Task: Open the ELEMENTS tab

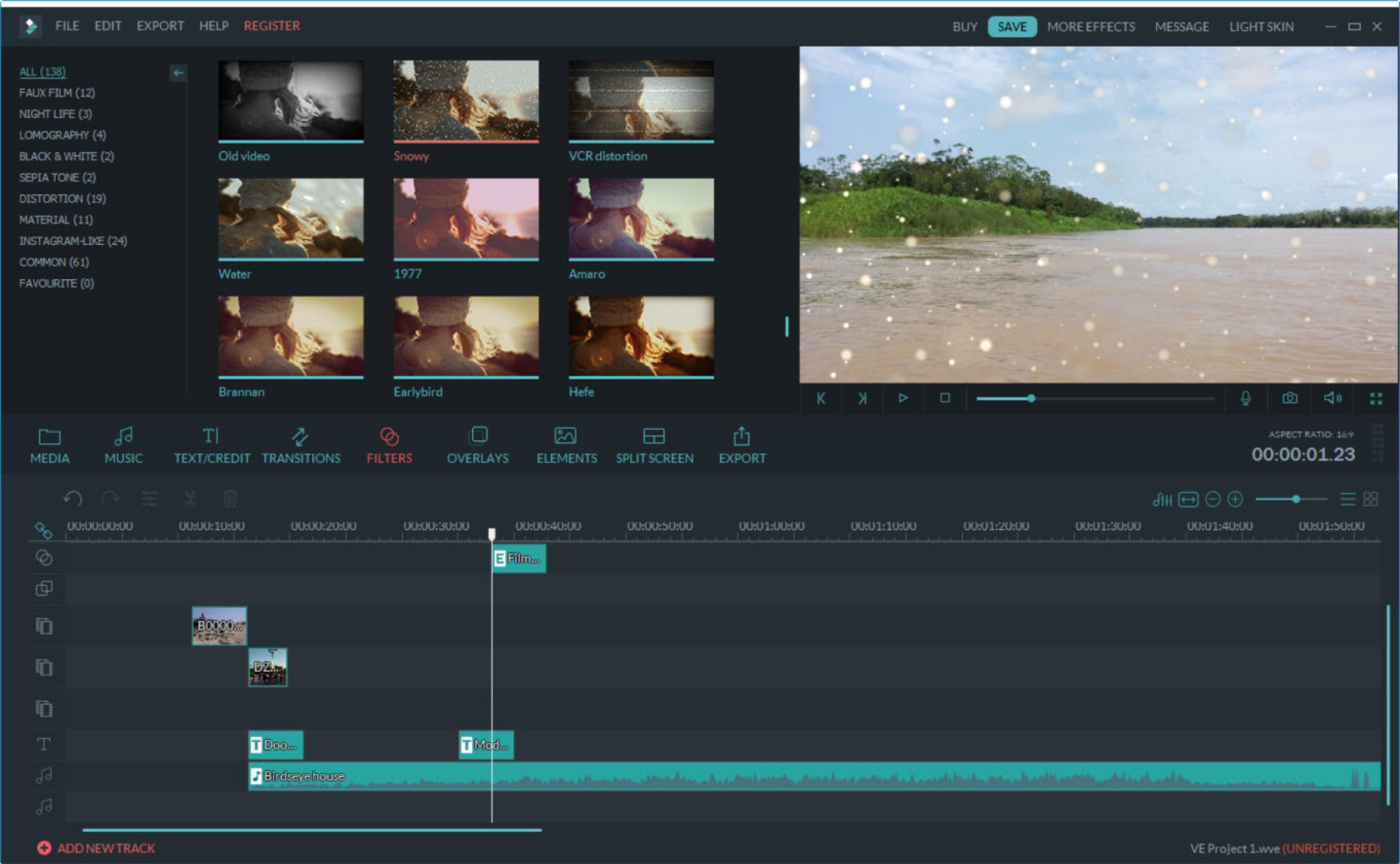Action: click(566, 446)
